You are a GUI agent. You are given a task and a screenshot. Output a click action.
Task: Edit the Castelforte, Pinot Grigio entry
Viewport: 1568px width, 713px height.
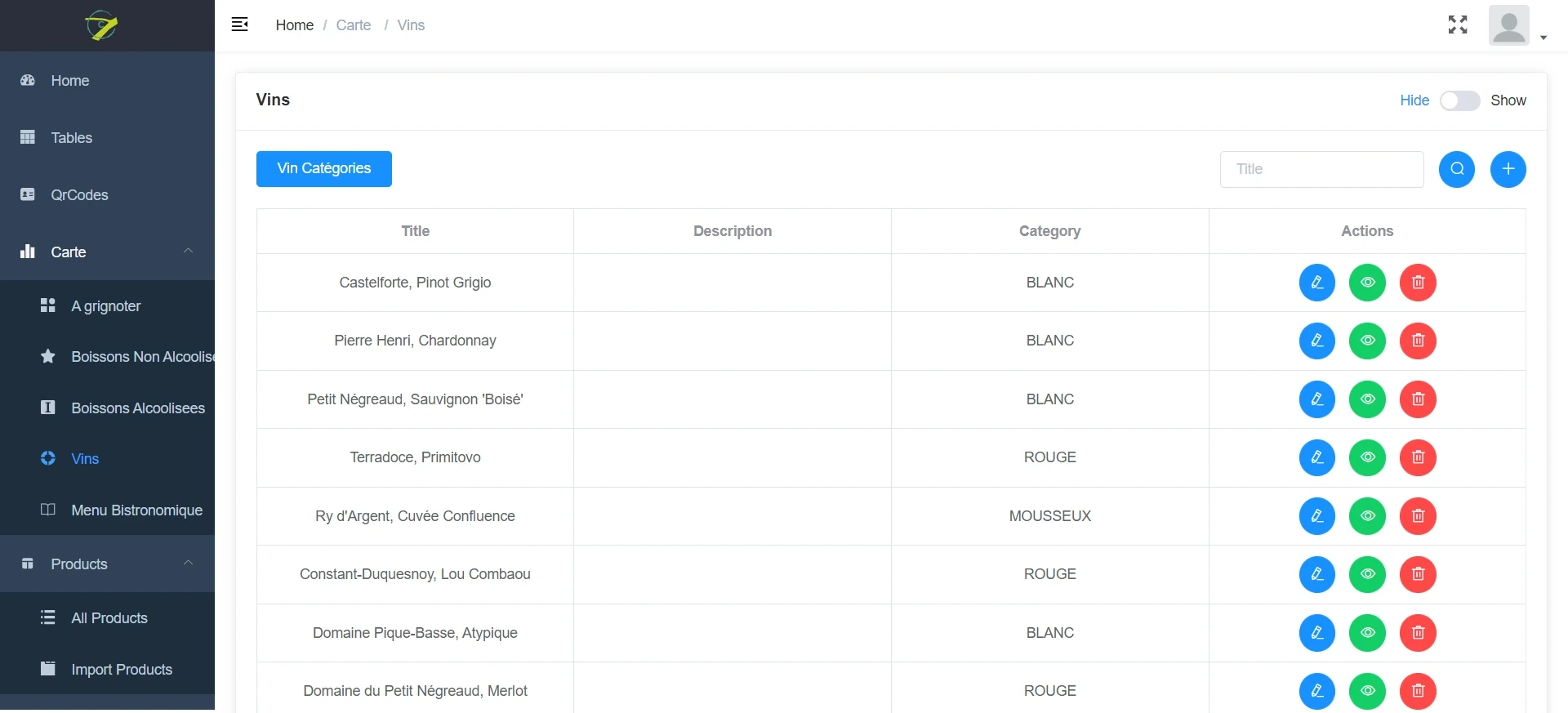pyautogui.click(x=1316, y=283)
